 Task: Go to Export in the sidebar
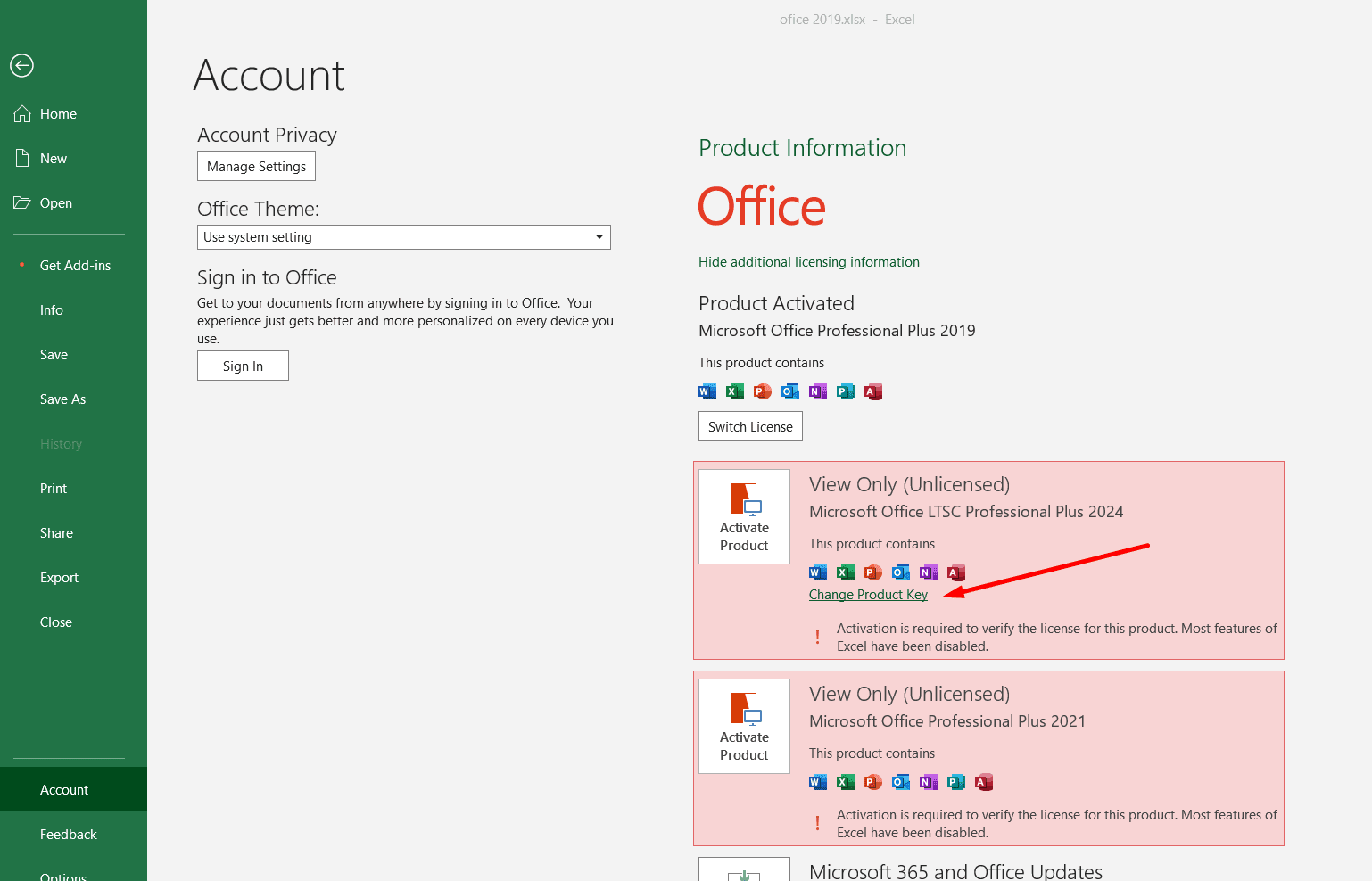(59, 578)
